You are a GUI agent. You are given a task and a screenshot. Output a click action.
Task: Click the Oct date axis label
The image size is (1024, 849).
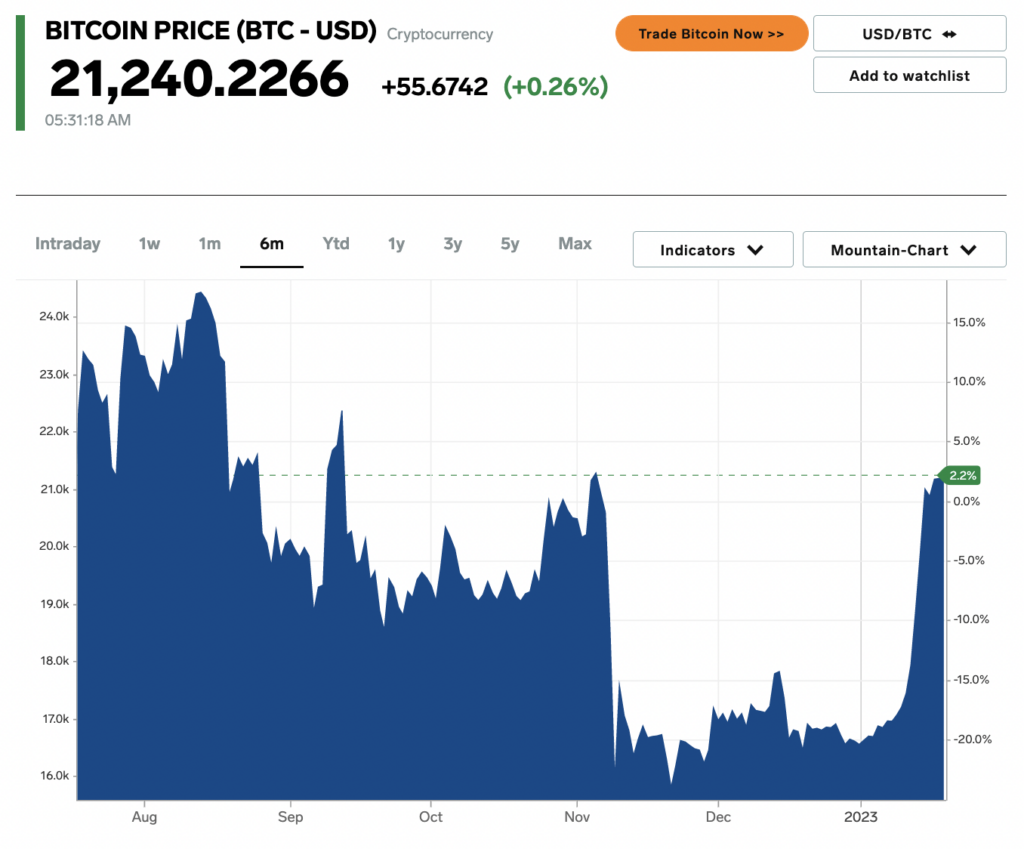[430, 817]
